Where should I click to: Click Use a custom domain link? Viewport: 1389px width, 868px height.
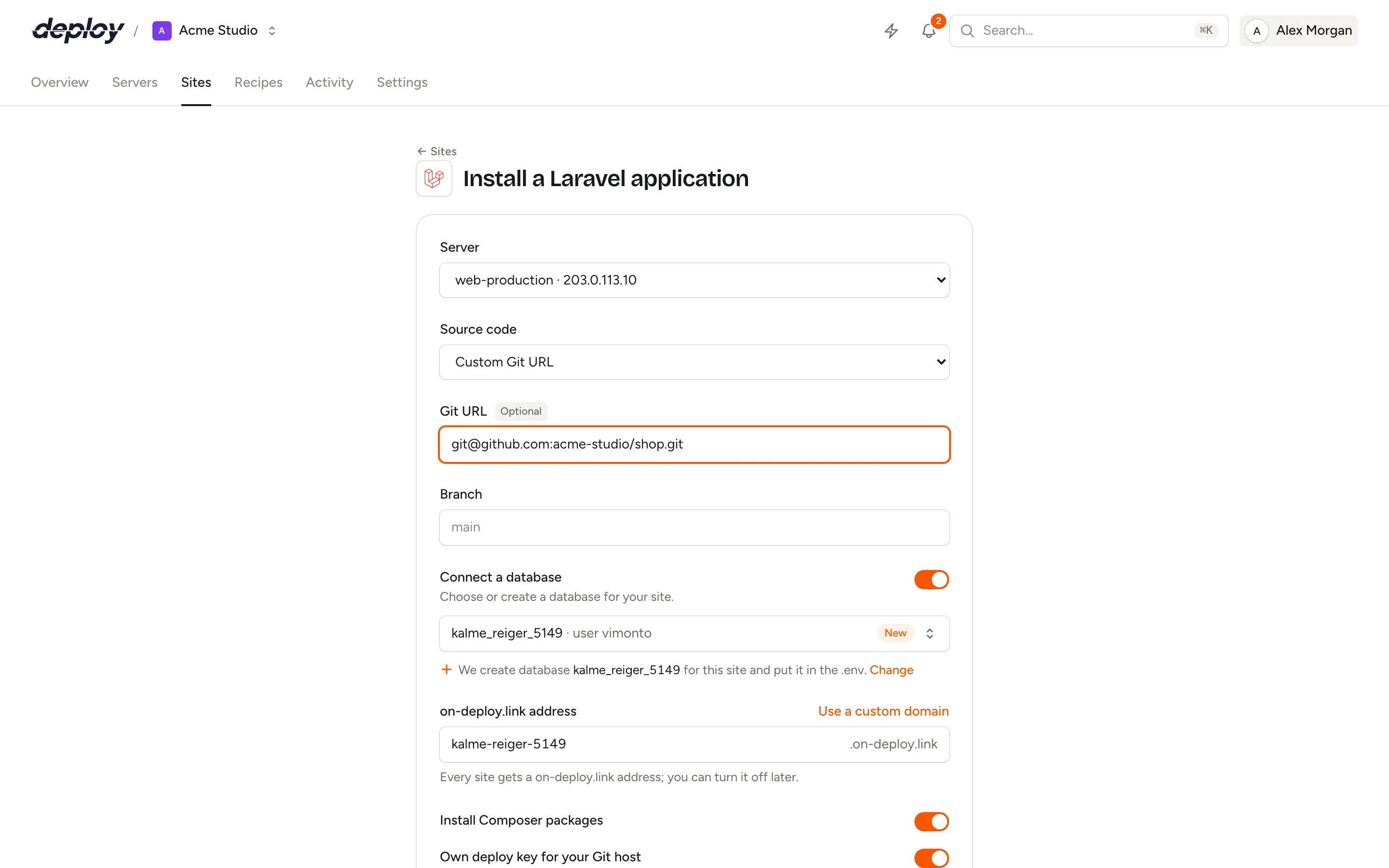[x=883, y=711]
